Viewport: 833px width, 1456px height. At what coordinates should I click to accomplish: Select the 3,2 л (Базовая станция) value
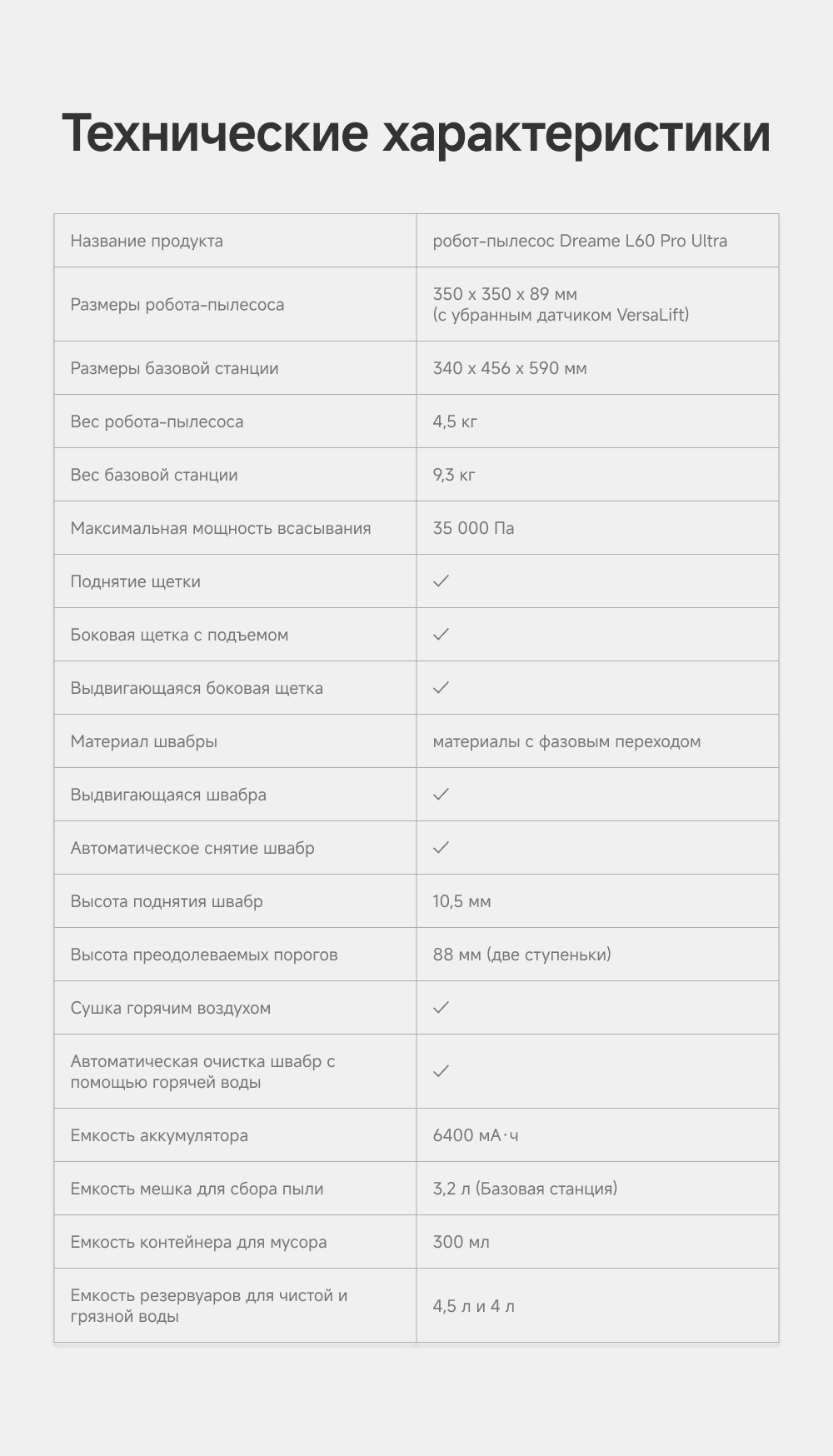tap(525, 1189)
